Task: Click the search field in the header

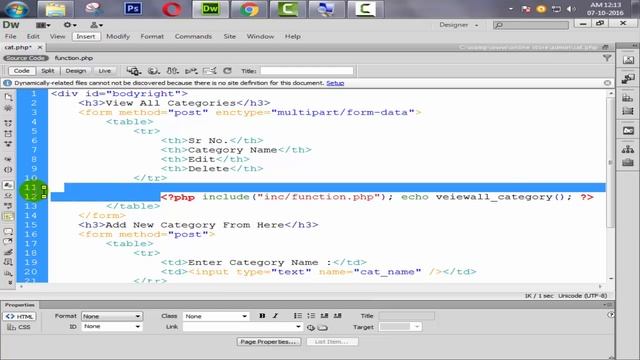Action: (531, 25)
